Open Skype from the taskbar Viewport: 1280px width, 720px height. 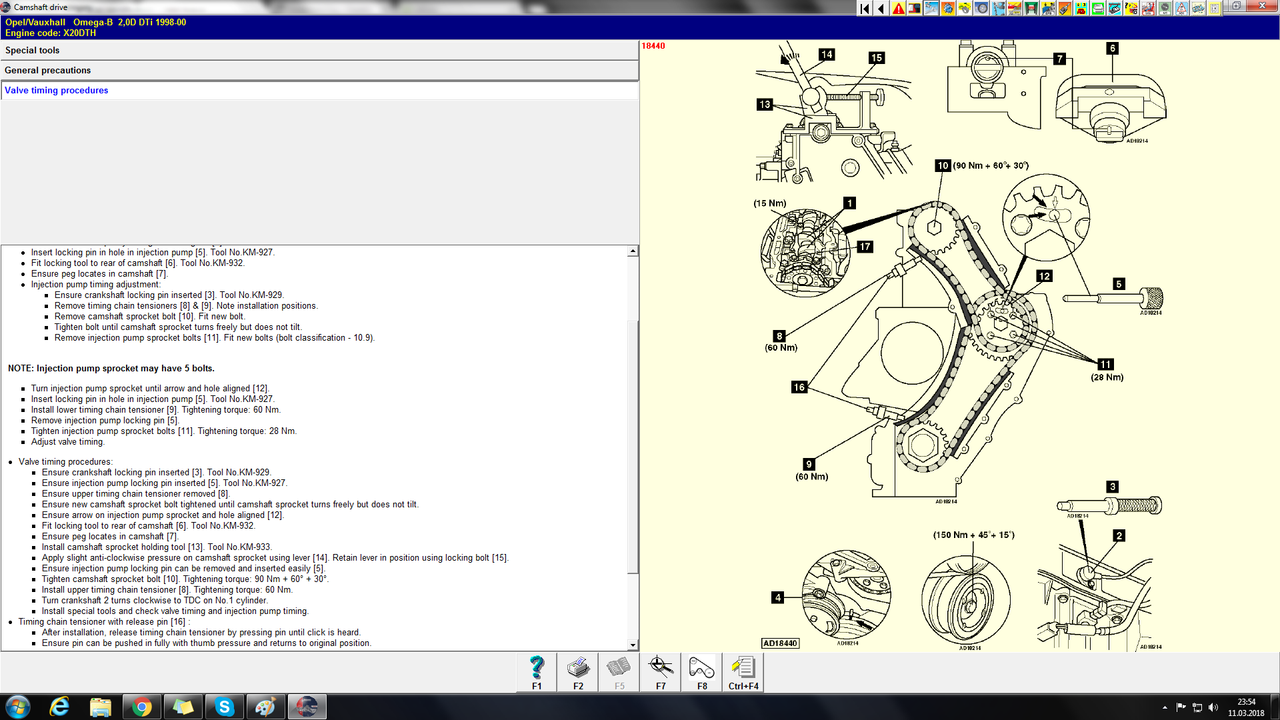(x=224, y=707)
